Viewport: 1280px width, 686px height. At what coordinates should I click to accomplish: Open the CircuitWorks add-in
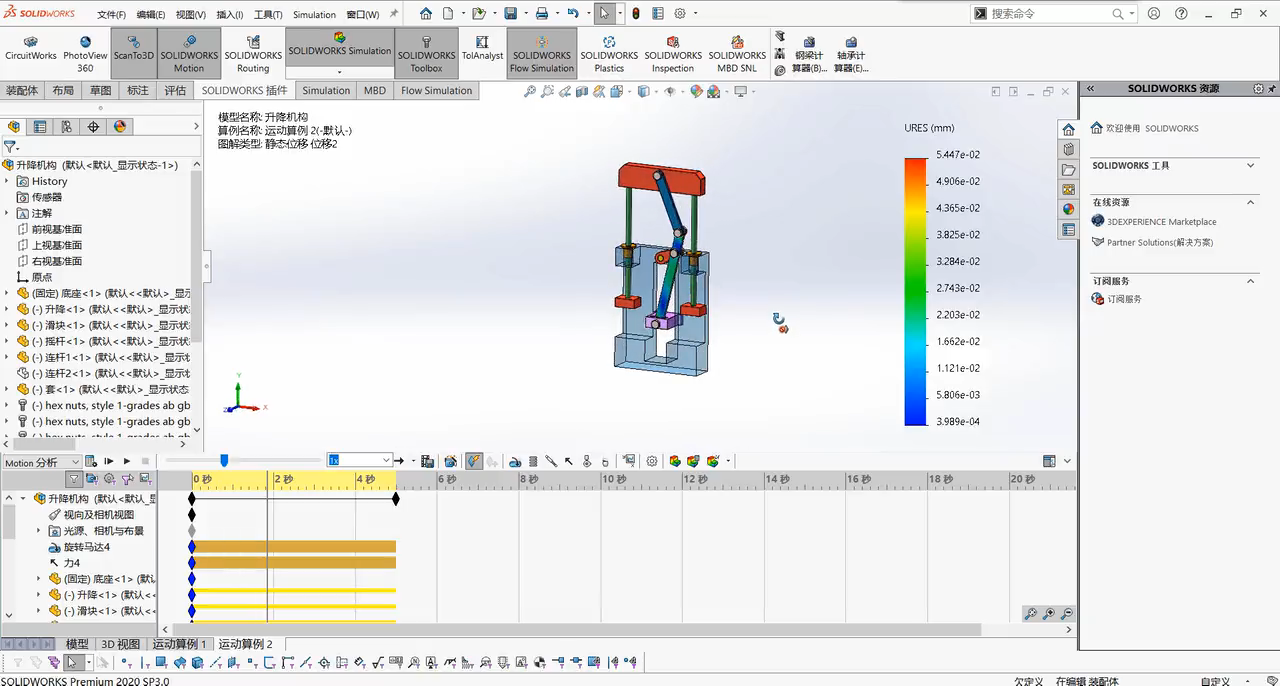coord(31,50)
